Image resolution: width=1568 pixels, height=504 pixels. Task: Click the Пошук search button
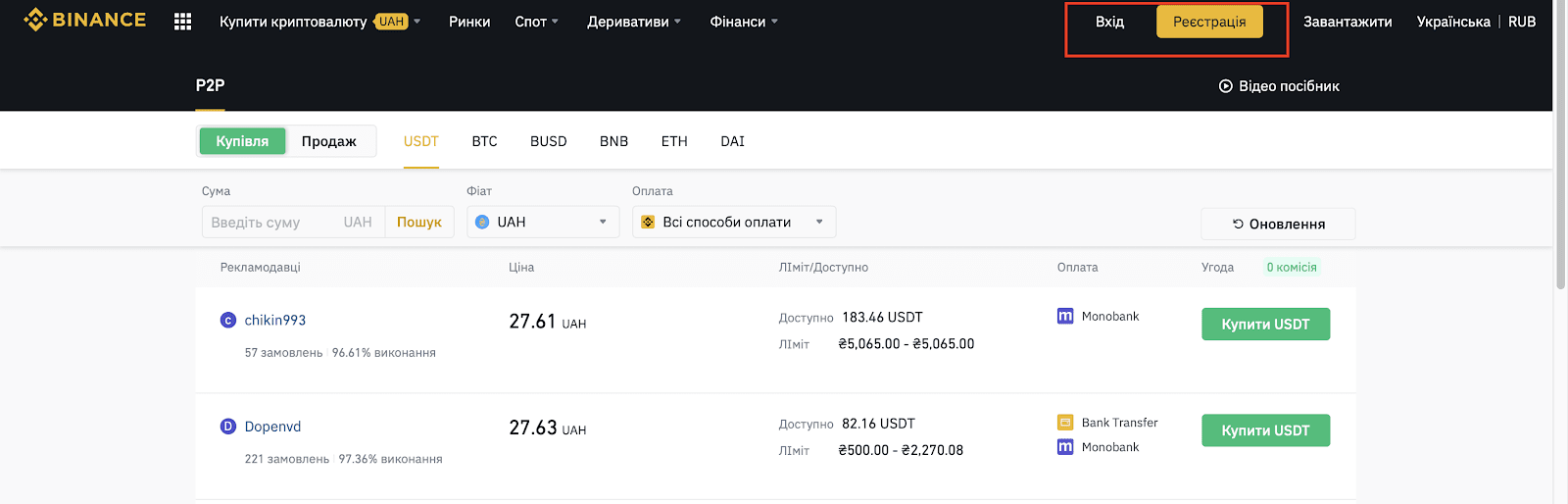tap(419, 223)
